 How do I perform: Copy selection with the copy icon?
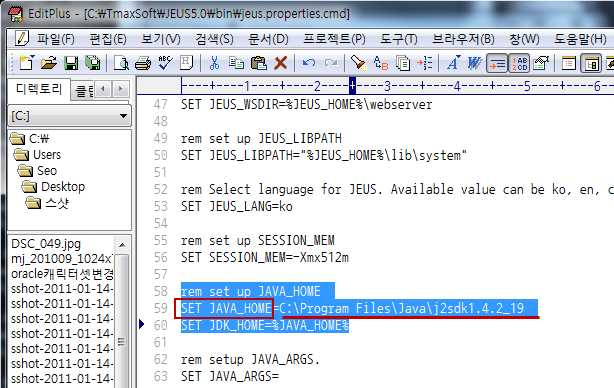click(x=236, y=63)
